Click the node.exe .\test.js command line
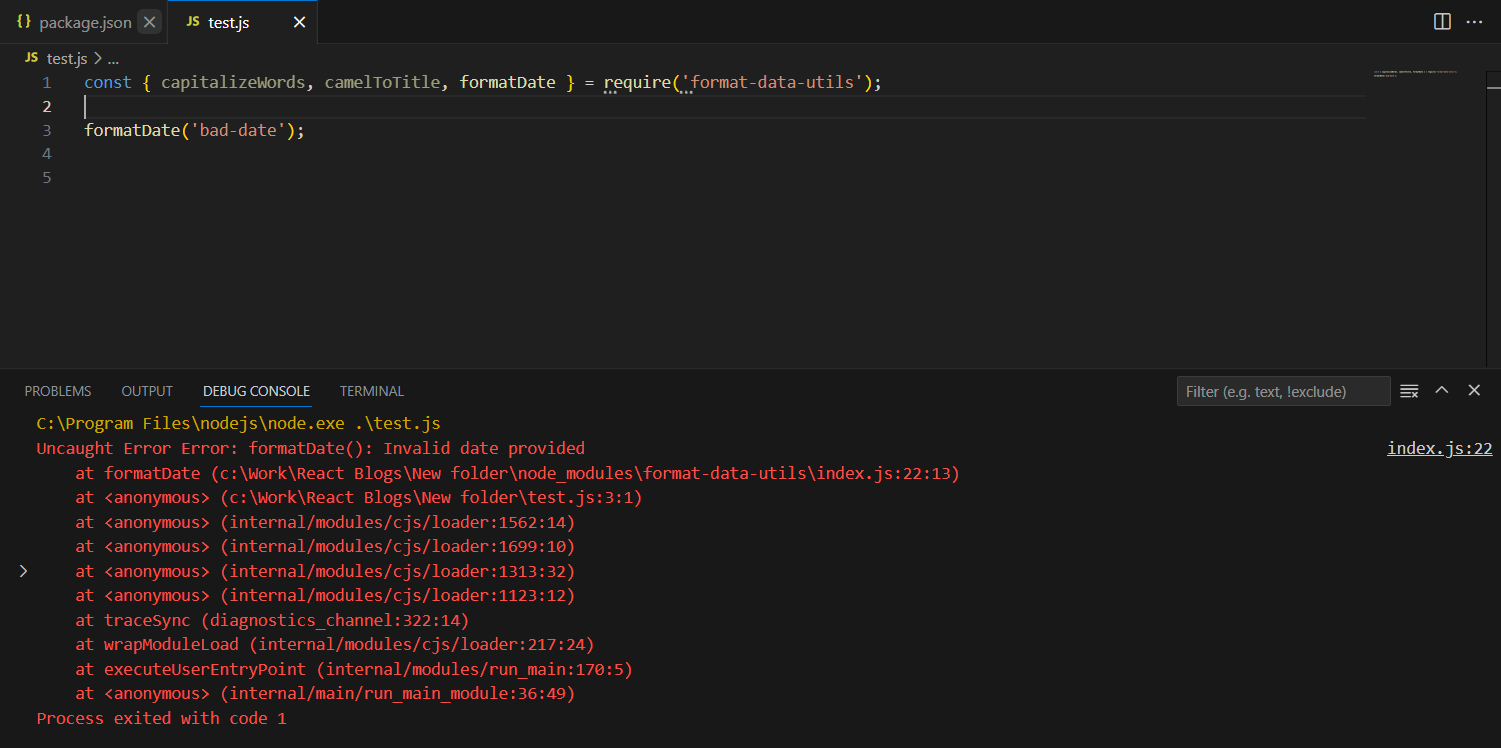The image size is (1501, 748). coord(238,424)
